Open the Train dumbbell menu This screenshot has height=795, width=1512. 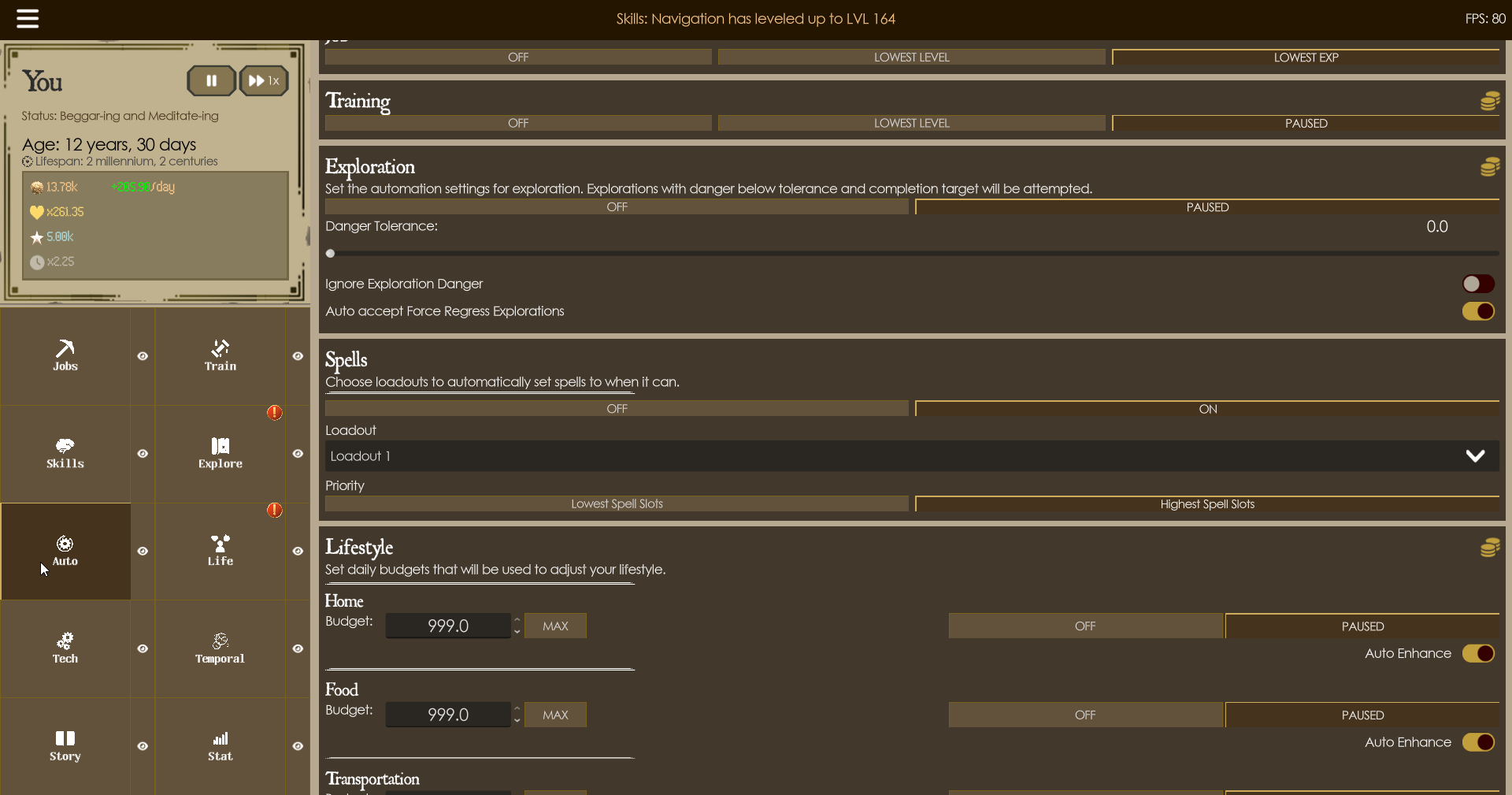[220, 355]
